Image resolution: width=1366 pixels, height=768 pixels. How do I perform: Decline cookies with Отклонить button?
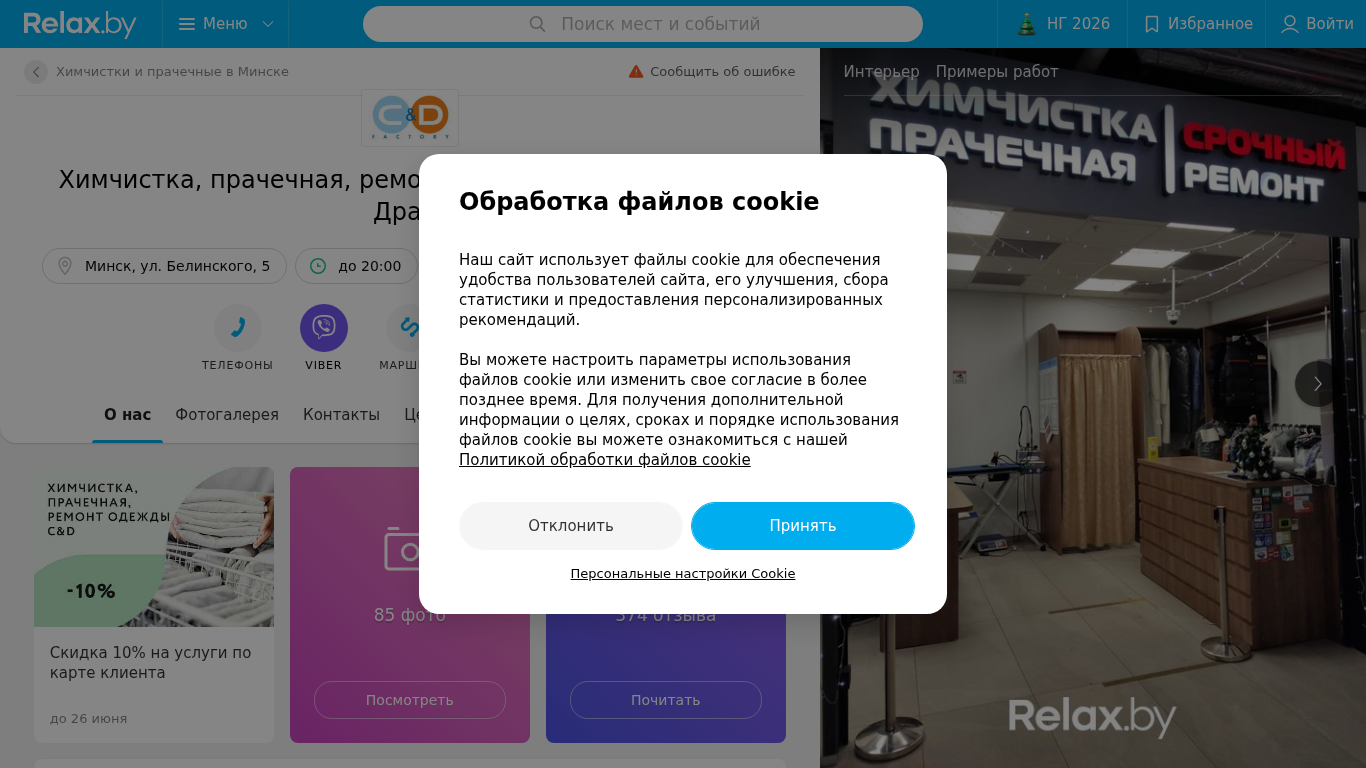point(571,526)
